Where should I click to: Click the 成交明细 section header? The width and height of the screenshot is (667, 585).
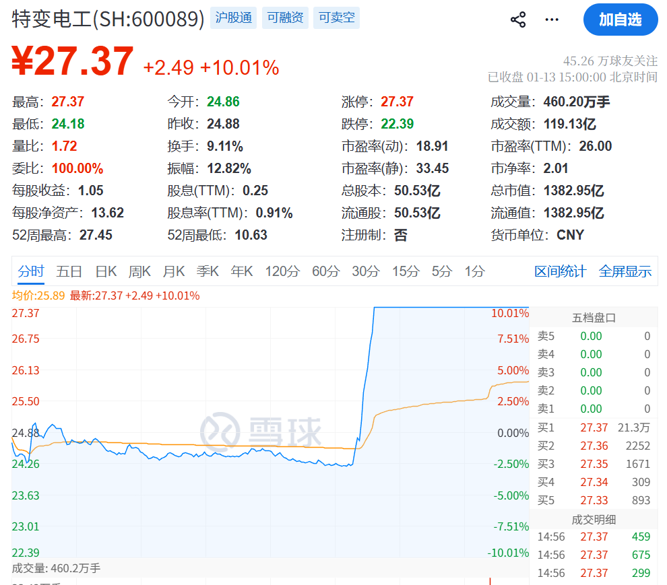tap(594, 520)
